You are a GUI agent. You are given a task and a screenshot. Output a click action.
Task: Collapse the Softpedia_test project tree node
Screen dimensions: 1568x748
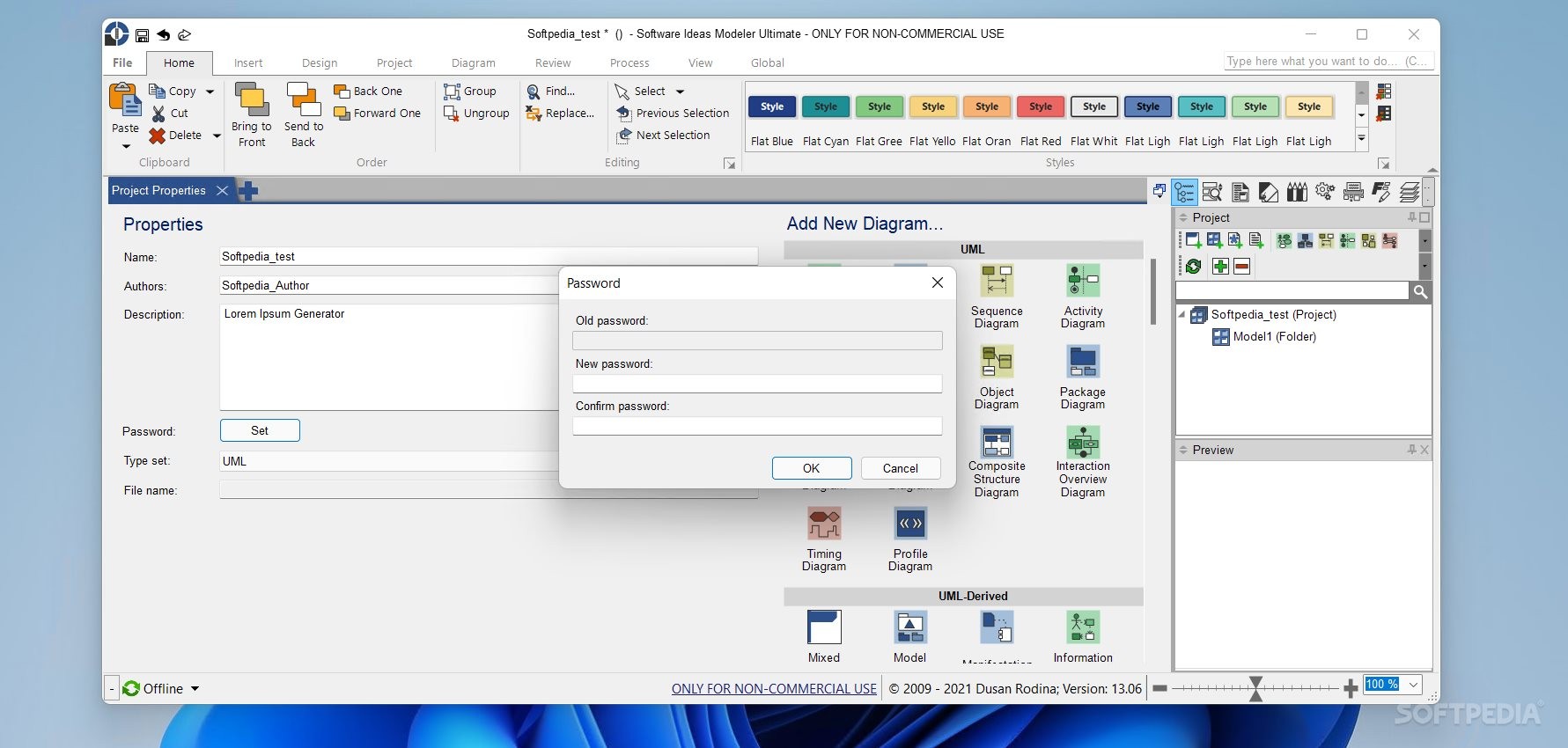tap(1182, 314)
